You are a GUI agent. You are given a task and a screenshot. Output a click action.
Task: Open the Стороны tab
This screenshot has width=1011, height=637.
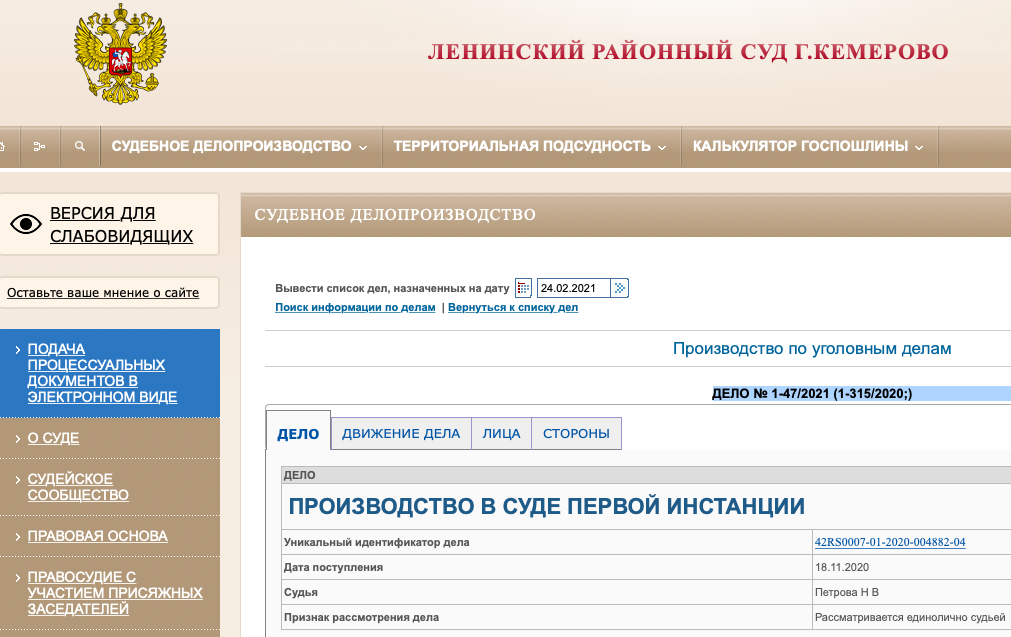(x=576, y=433)
